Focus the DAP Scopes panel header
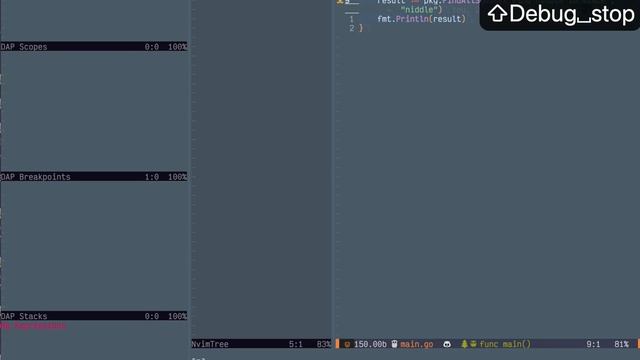Screen dimensions: 640x360 [x=24, y=47]
